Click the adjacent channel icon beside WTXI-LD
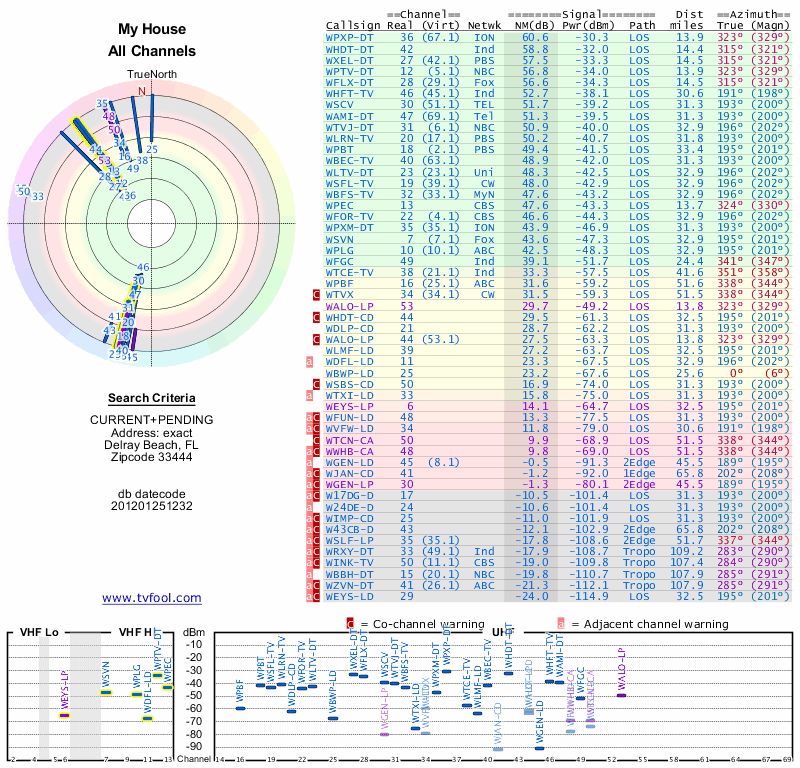 pos(309,395)
